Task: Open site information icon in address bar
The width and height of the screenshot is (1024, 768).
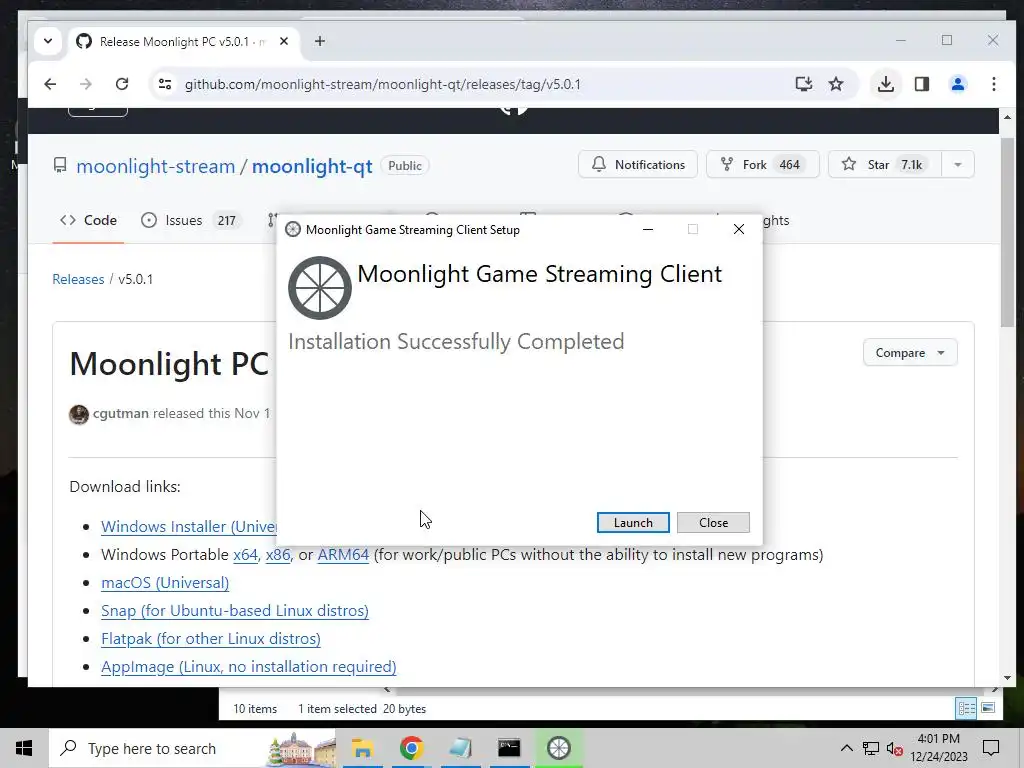Action: tap(165, 84)
